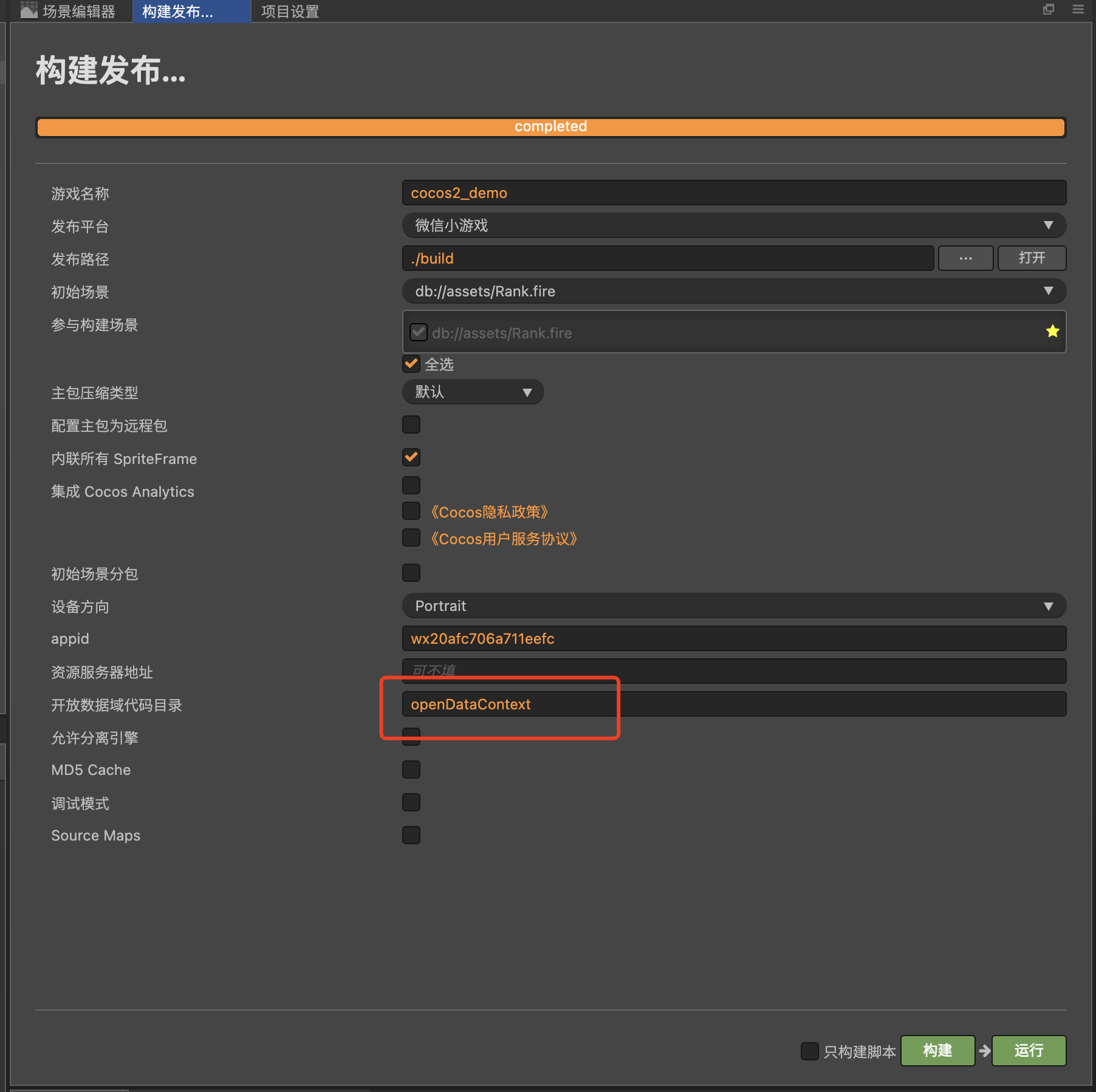The height and width of the screenshot is (1092, 1096).
Task: Click the arrow between Build and Run buttons
Action: (x=985, y=1051)
